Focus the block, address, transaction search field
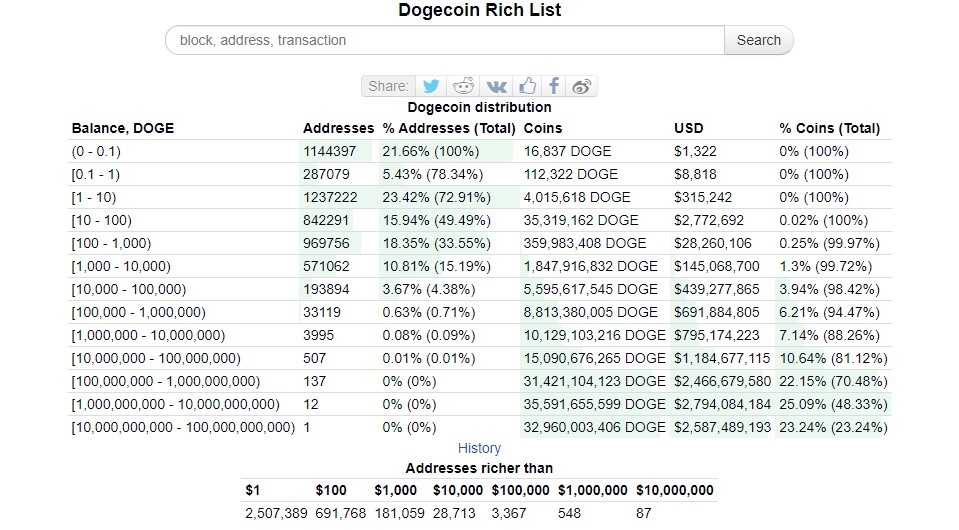Screen dimensions: 959x530 click(x=445, y=40)
